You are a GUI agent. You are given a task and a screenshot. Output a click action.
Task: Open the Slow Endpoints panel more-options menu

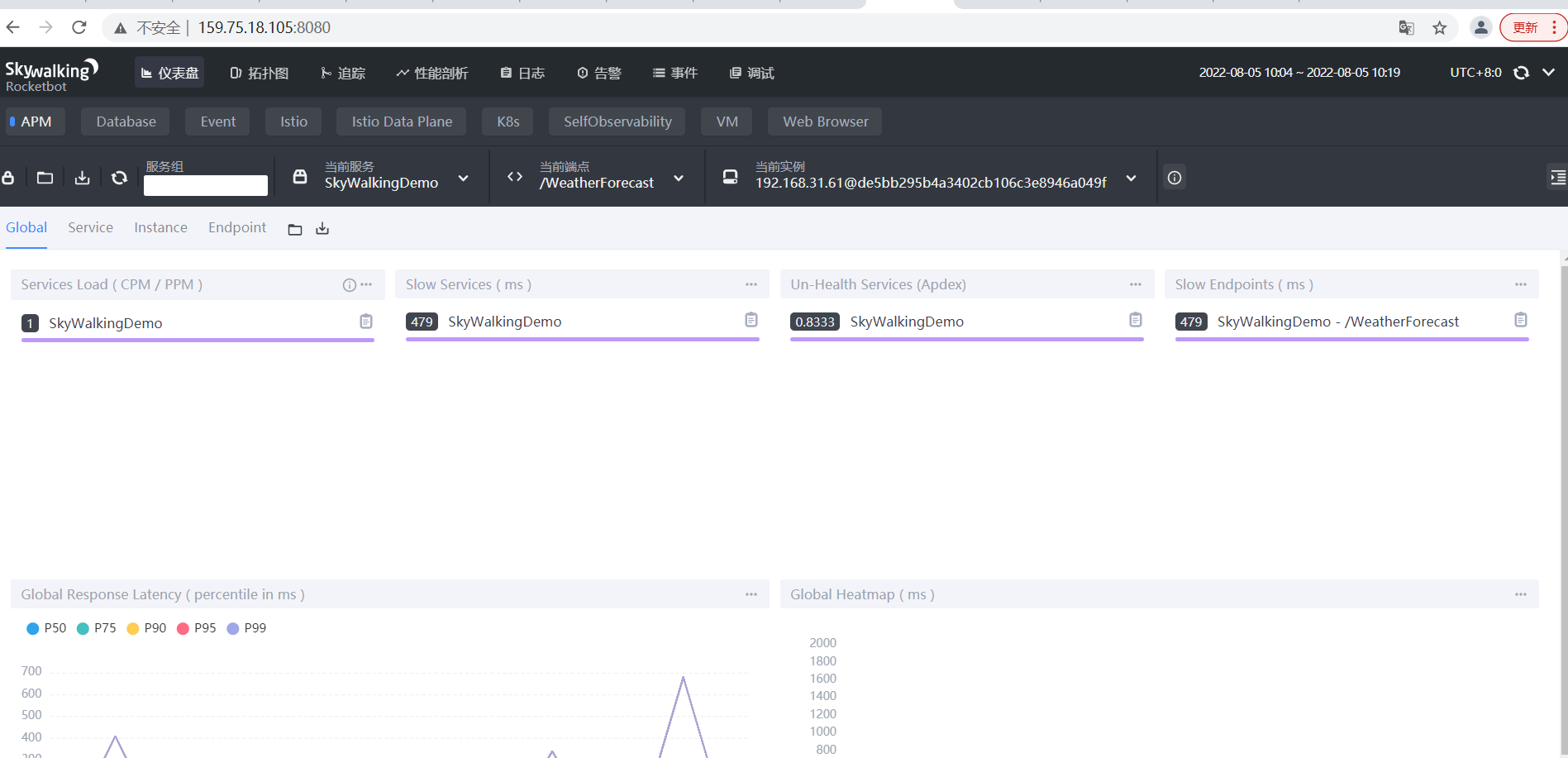[1521, 284]
